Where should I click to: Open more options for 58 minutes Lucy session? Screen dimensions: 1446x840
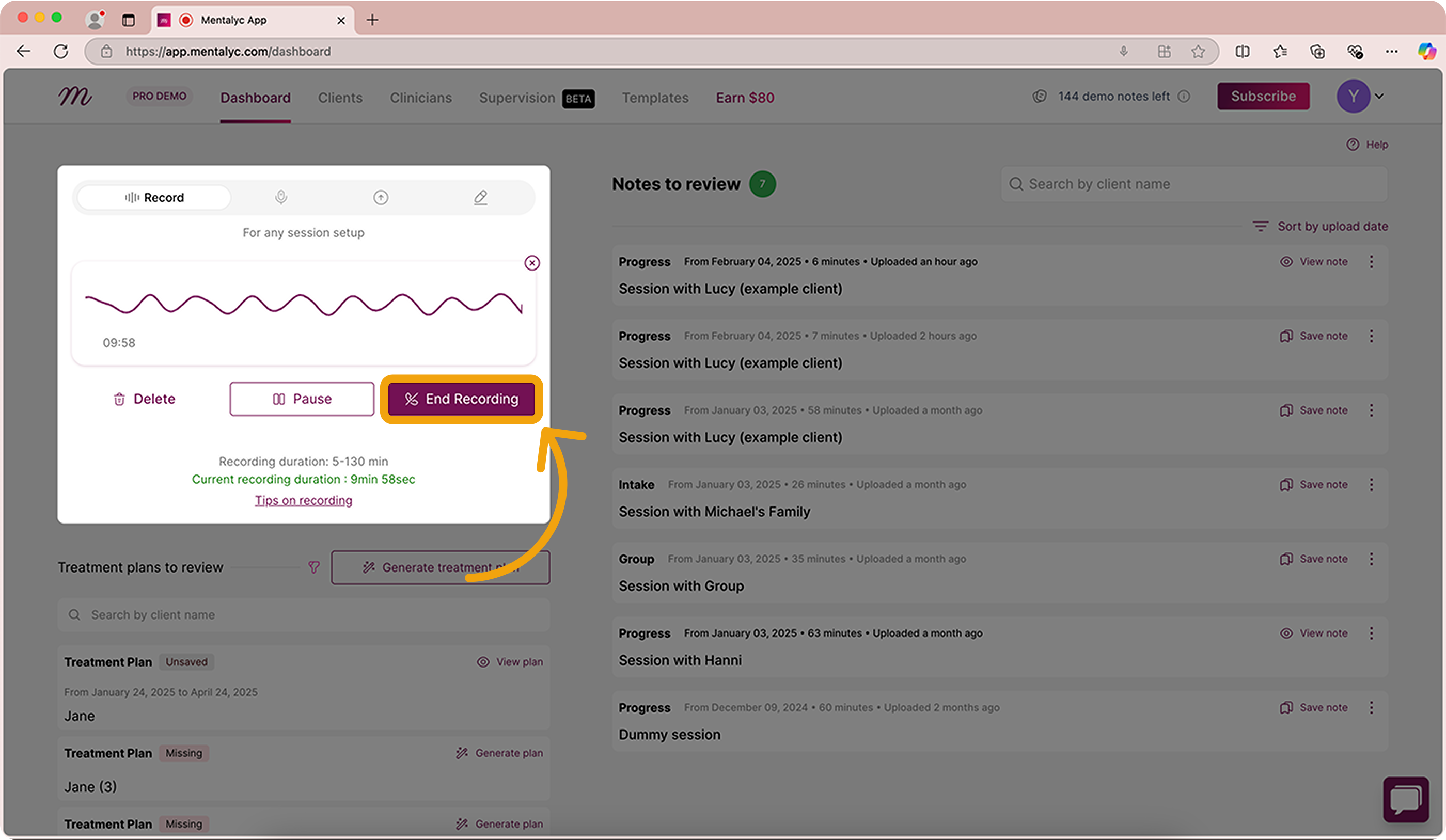tap(1372, 411)
